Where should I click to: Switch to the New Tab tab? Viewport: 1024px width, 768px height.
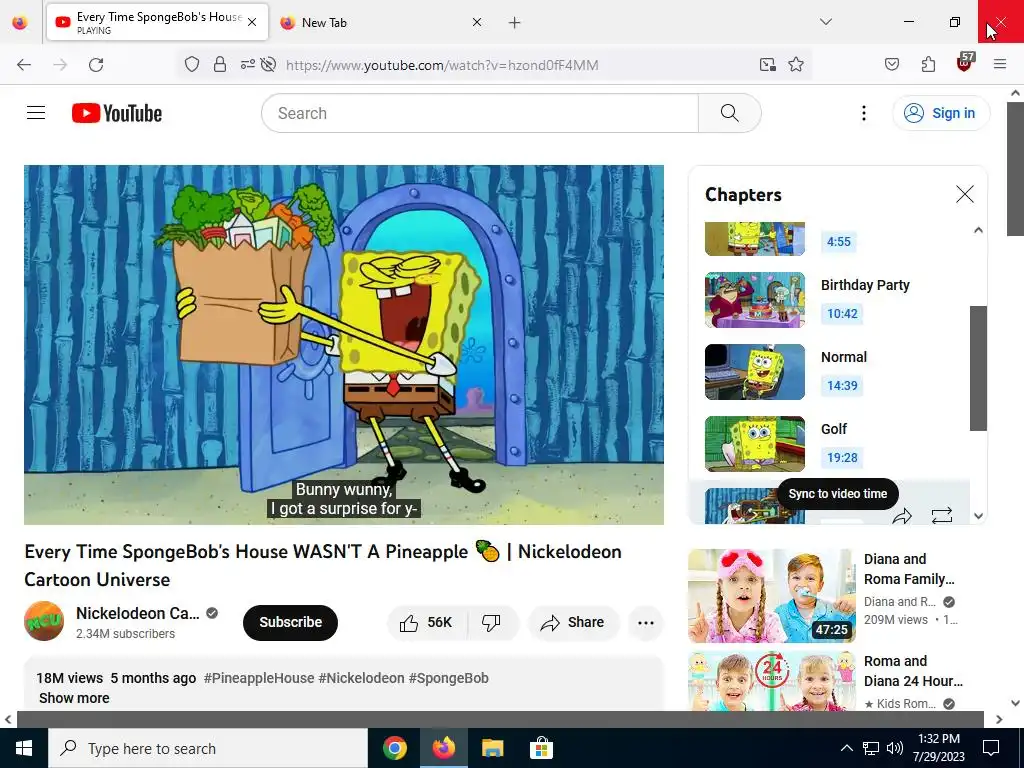tap(382, 23)
